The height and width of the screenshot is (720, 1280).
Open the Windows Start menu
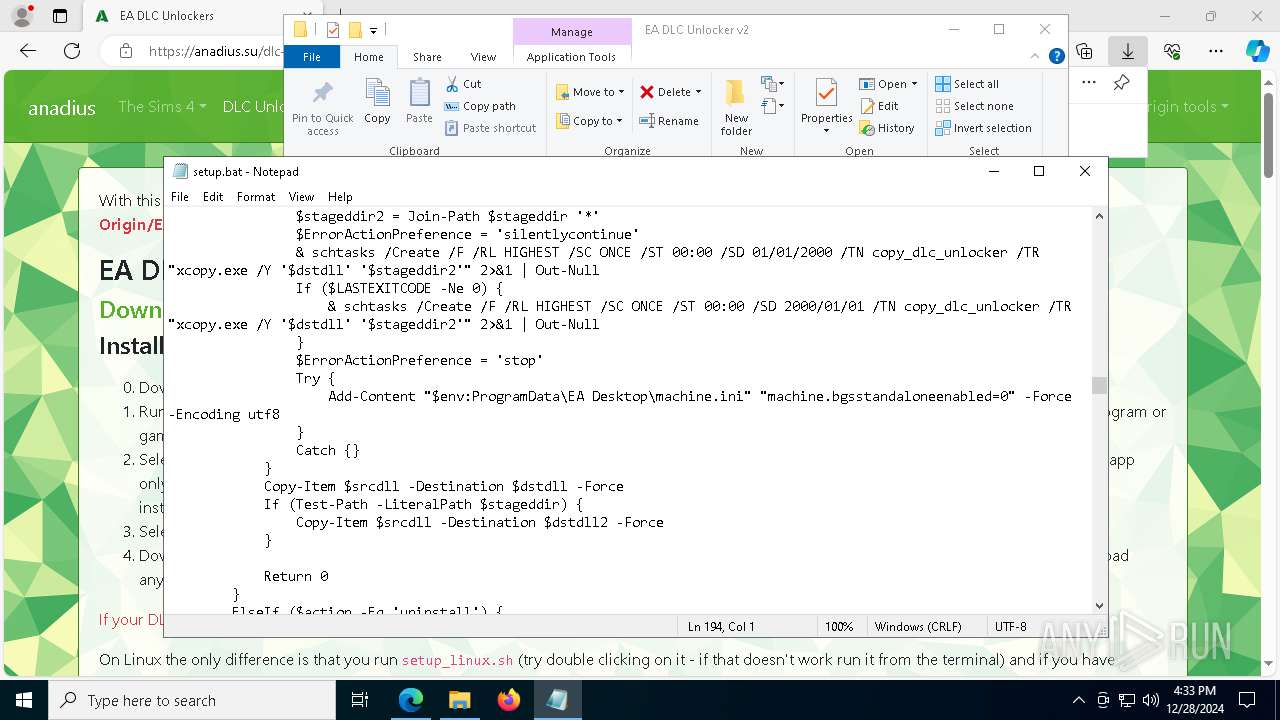[23, 700]
